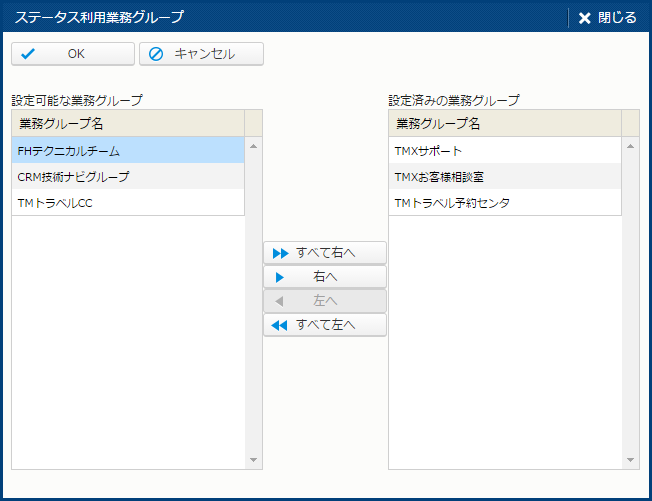
Task: Select TMXサポート in the assigned list
Action: coord(505,151)
